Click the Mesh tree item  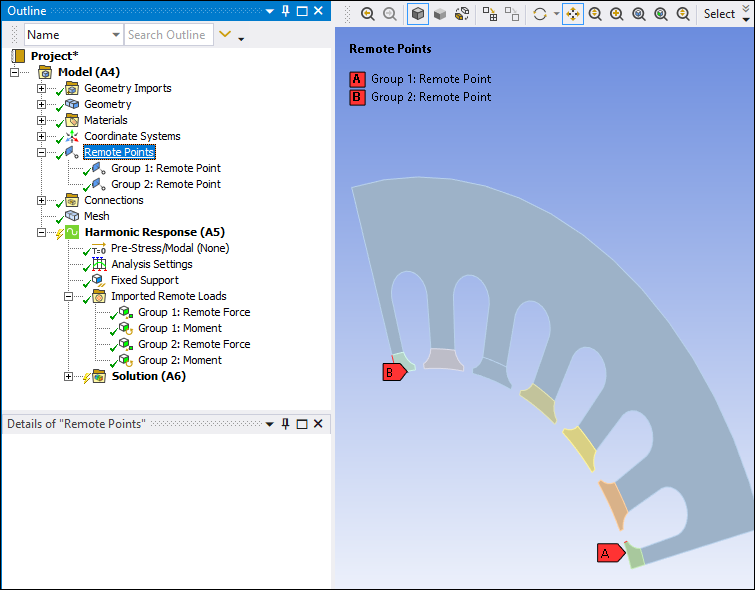(x=97, y=216)
